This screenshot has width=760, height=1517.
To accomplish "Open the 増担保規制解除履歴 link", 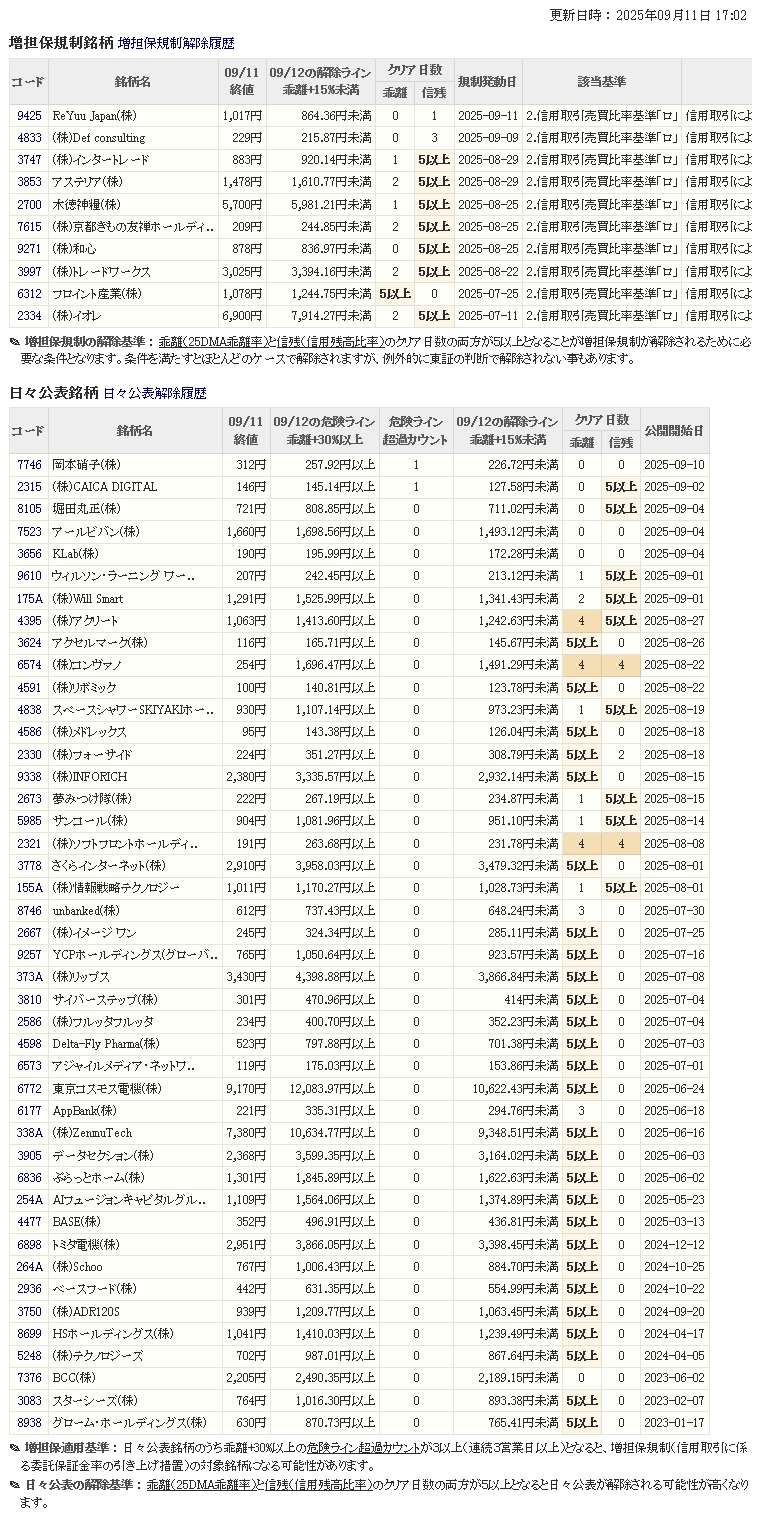I will pos(176,43).
